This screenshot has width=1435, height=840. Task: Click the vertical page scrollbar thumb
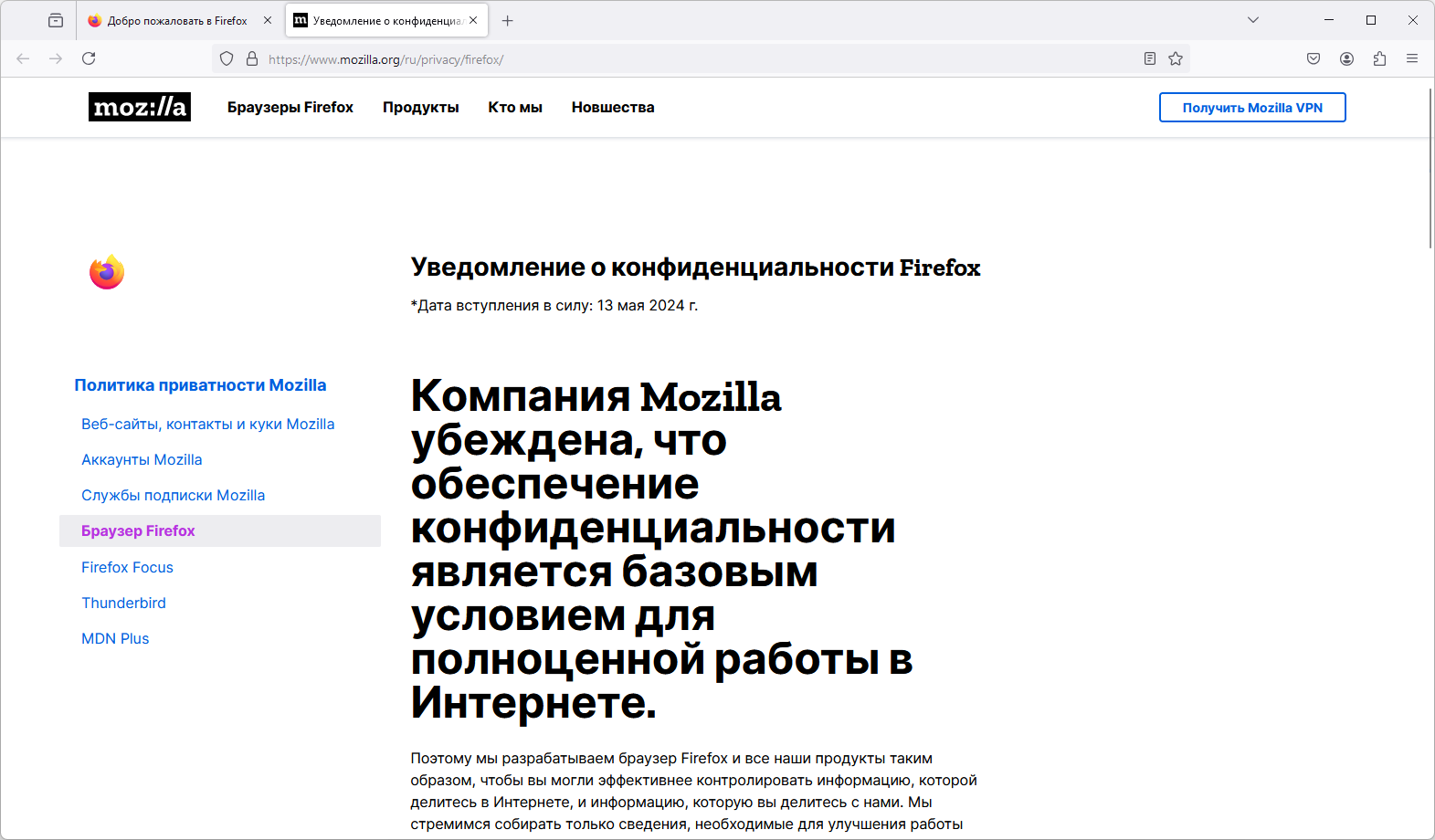coord(1430,167)
